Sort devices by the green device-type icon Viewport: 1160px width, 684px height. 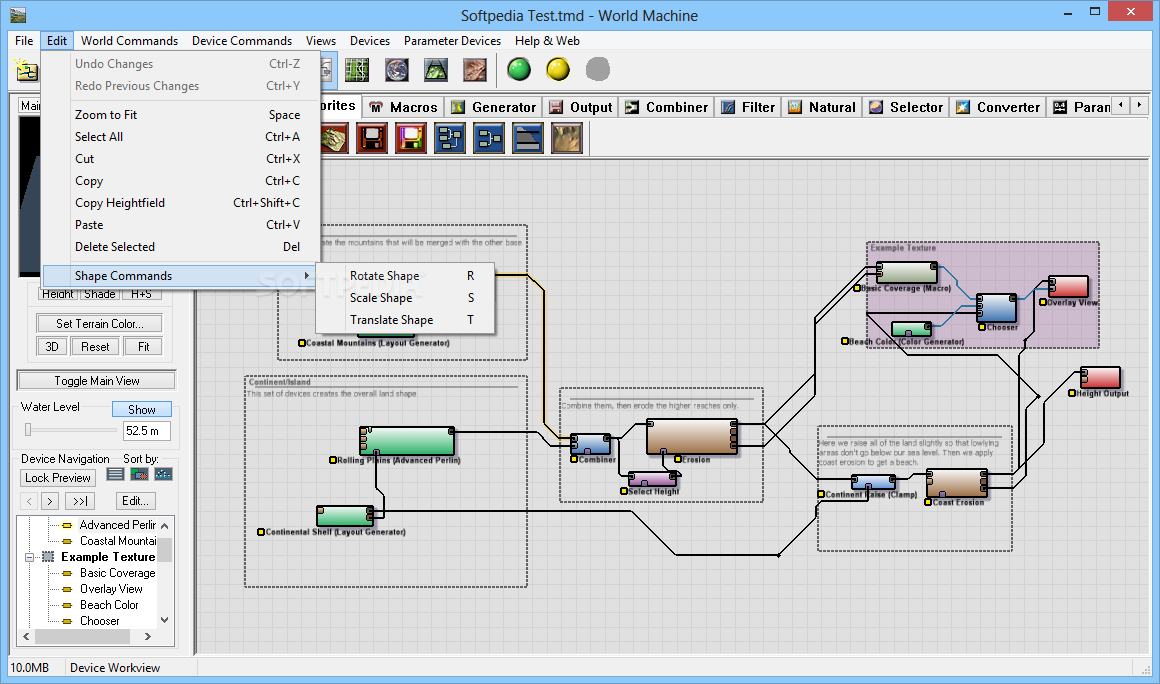(139, 474)
